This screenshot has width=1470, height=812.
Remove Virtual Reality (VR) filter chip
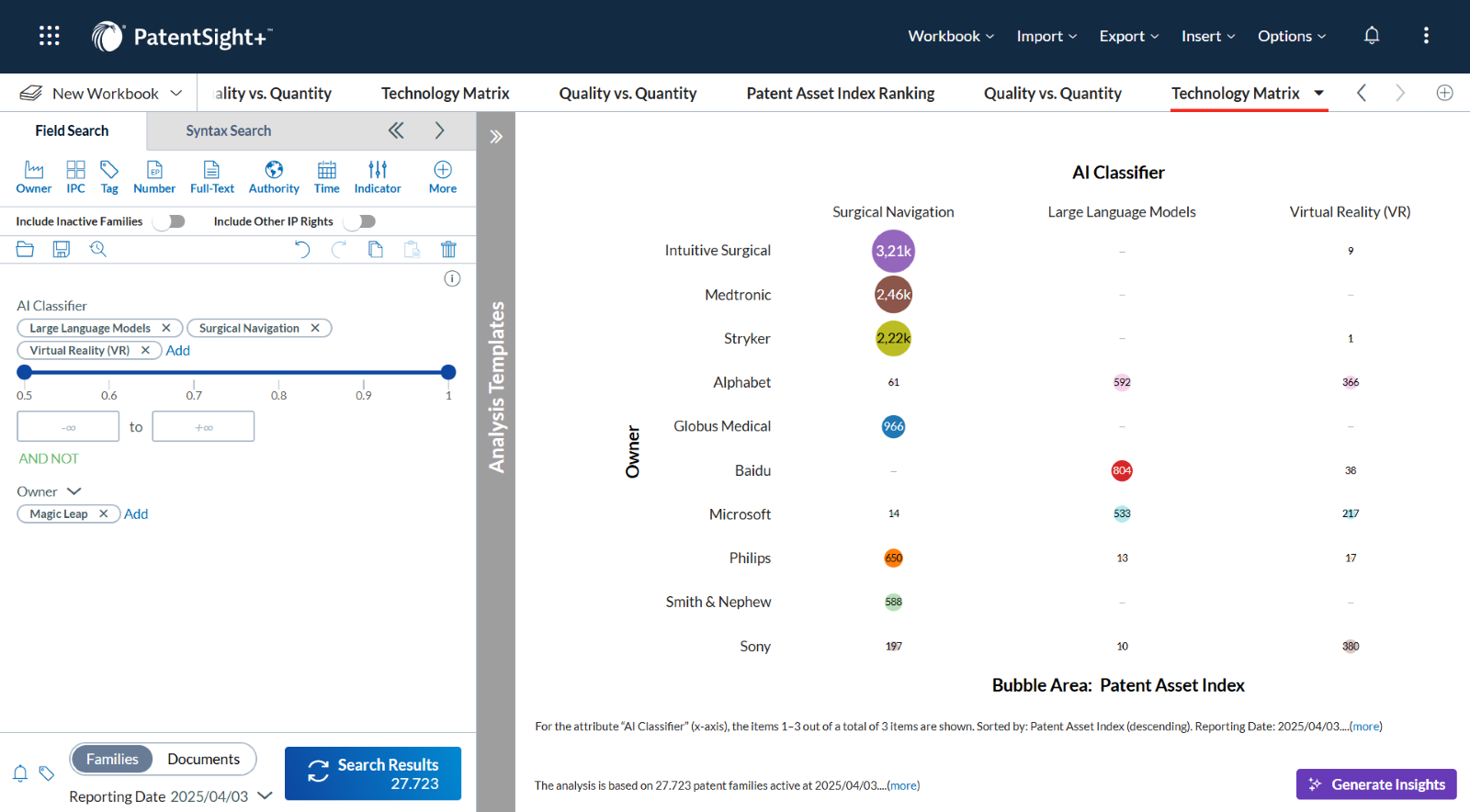tap(145, 350)
